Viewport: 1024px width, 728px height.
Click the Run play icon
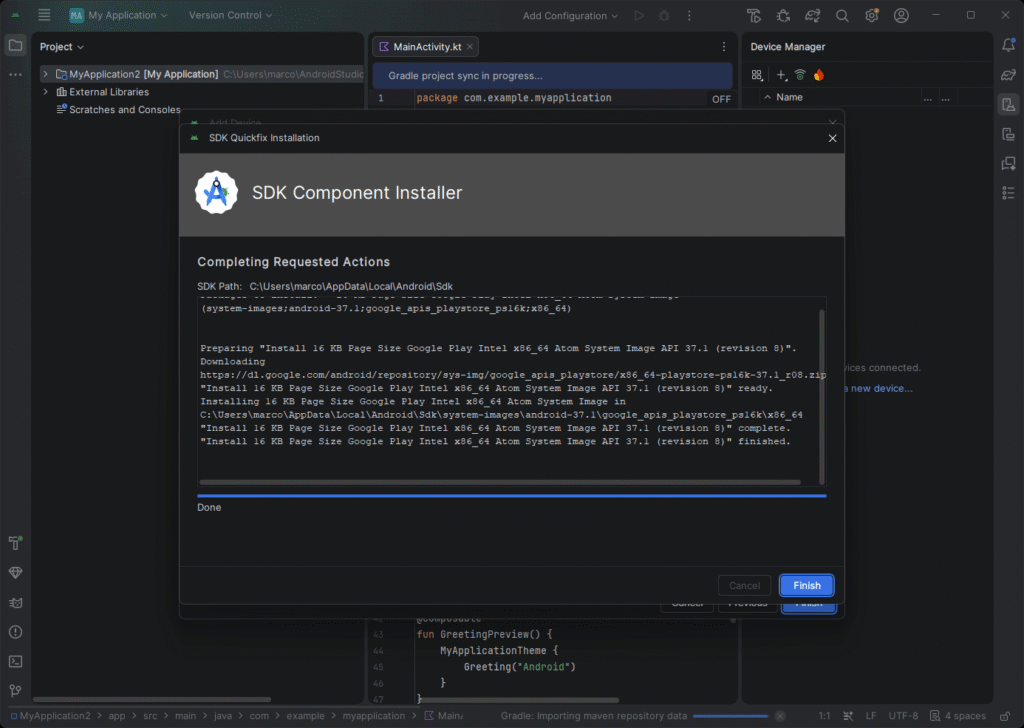(639, 16)
